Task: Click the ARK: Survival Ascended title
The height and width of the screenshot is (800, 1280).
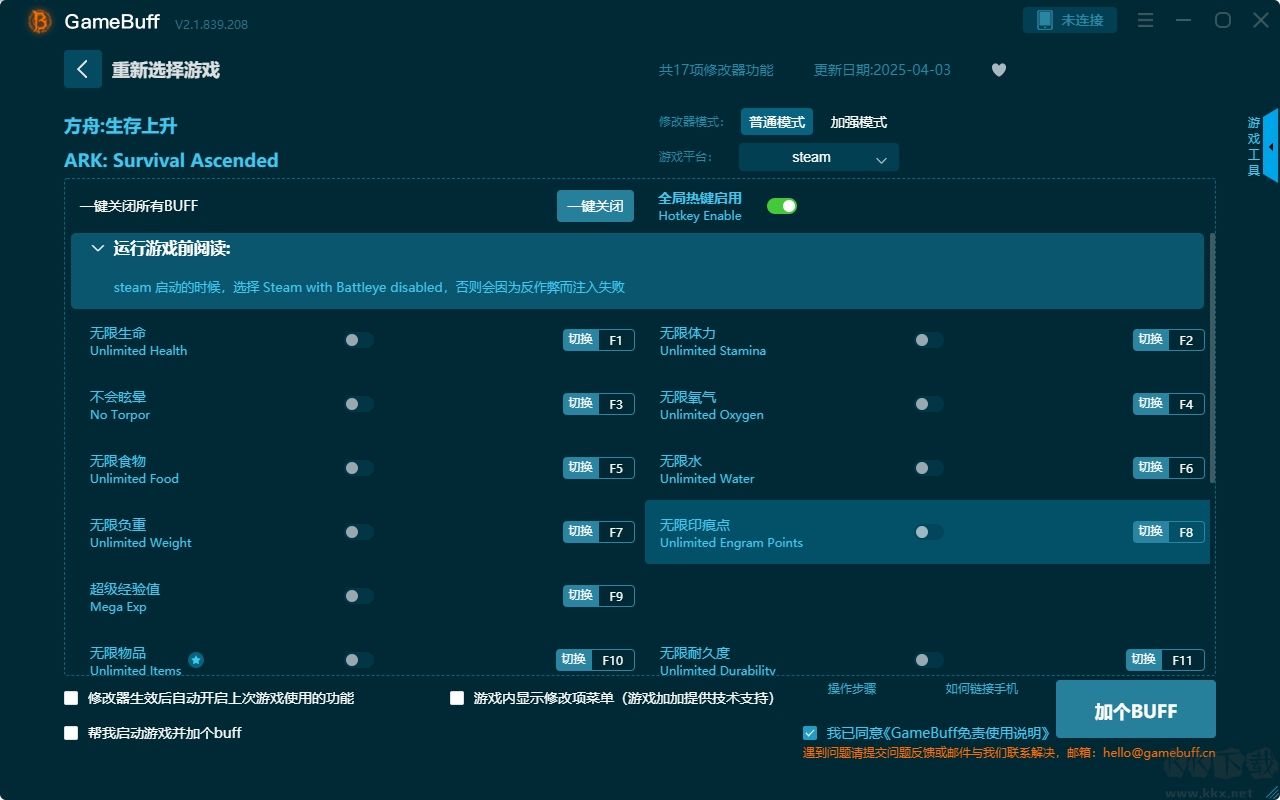Action: [171, 160]
